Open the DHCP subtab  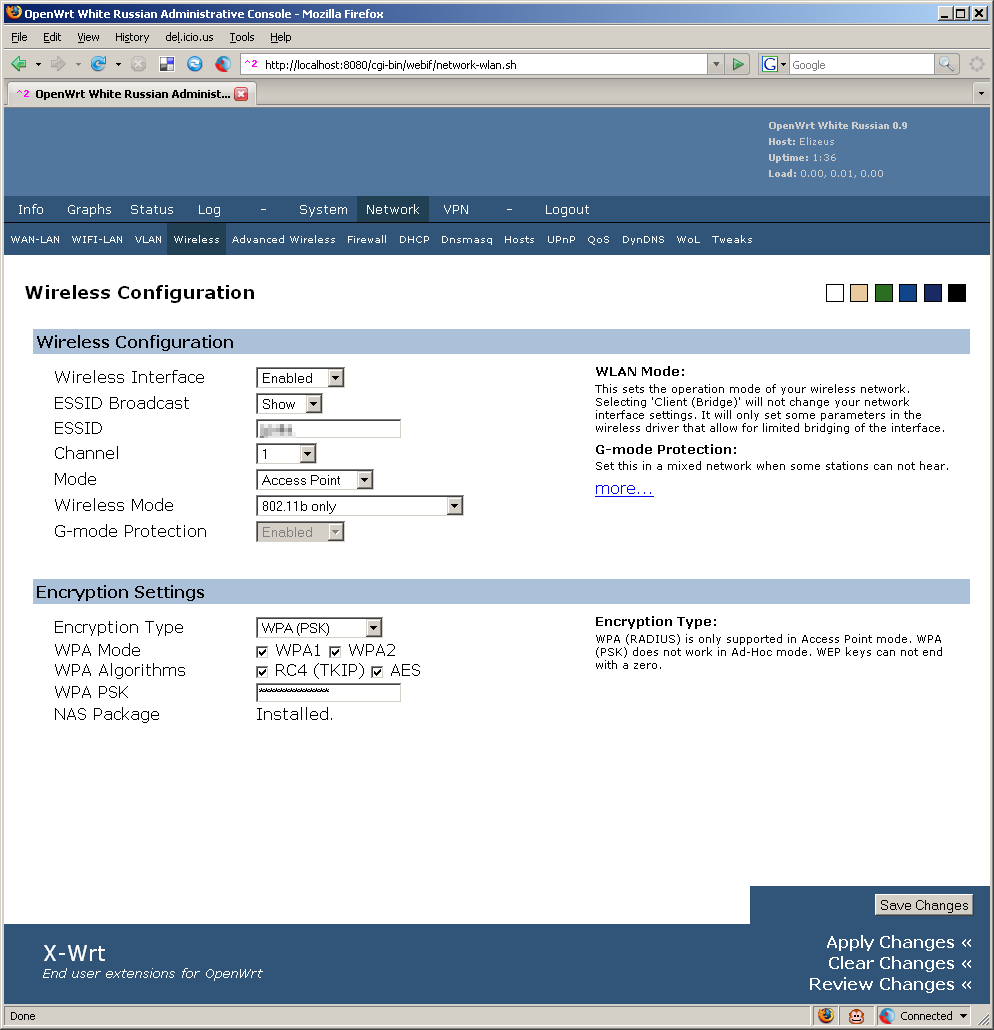[414, 240]
